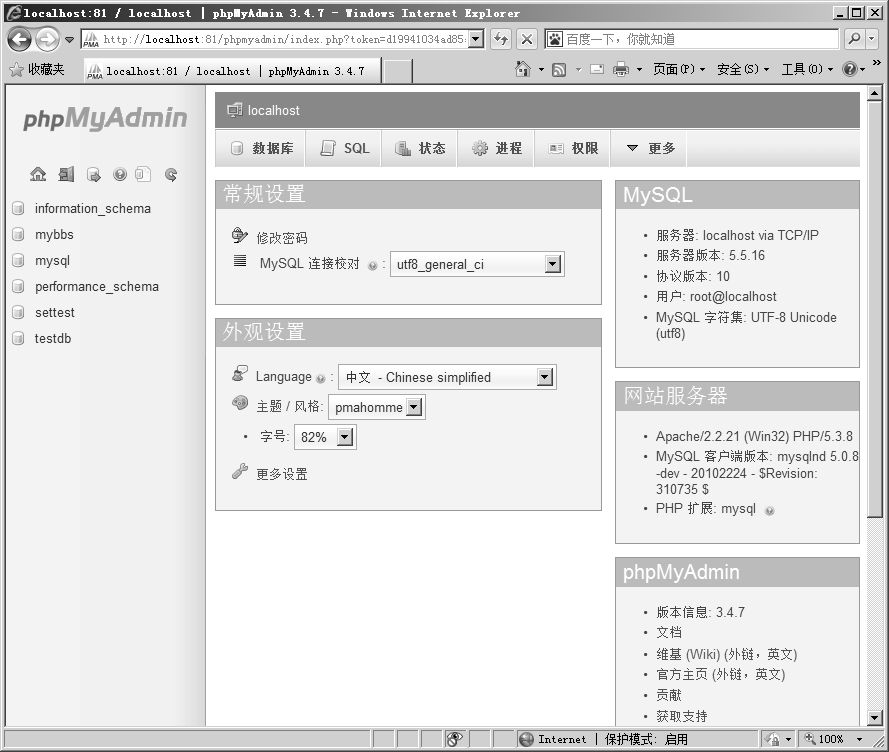
Task: Open the recent pages dropdown arrow beside Forward
Action: click(69, 39)
